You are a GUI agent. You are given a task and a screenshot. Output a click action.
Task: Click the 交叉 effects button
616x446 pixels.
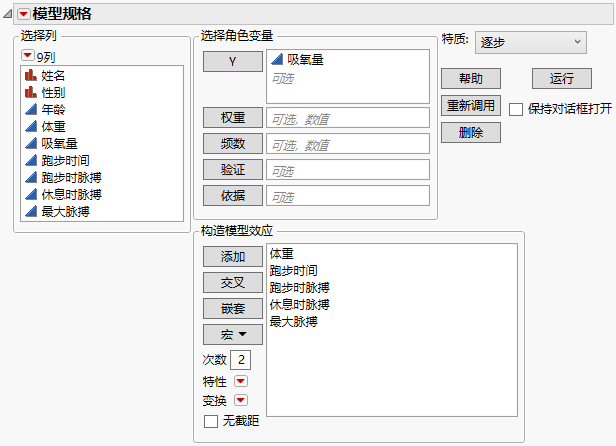(233, 282)
